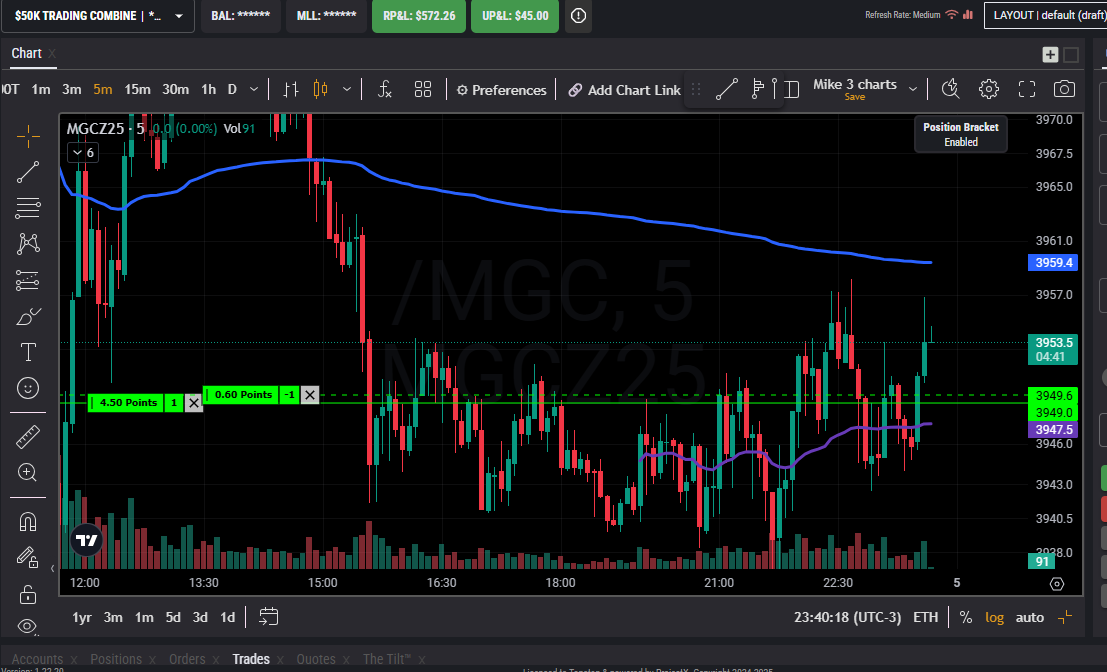Open the LAYOUT default (draft) selector

(1046, 15)
